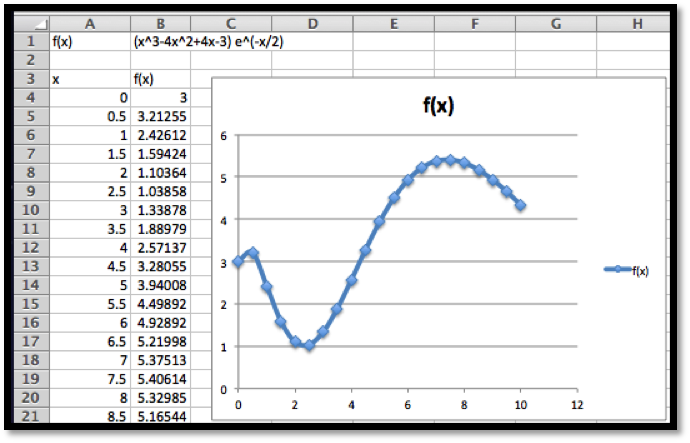Select cell with value 1.03858
690x443 pixels.
(x=161, y=191)
